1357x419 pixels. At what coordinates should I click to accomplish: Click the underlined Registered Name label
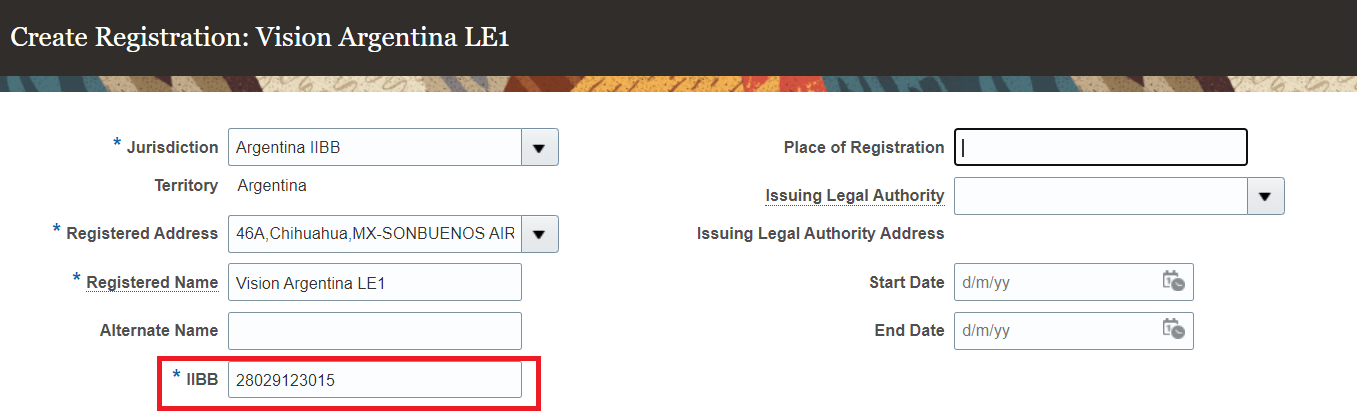[x=152, y=283]
